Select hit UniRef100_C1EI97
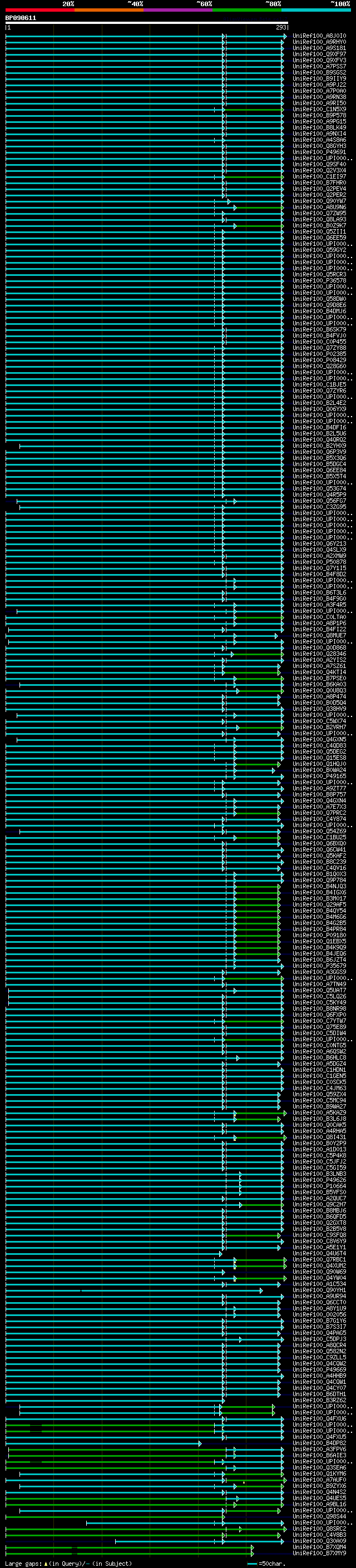 tap(319, 176)
